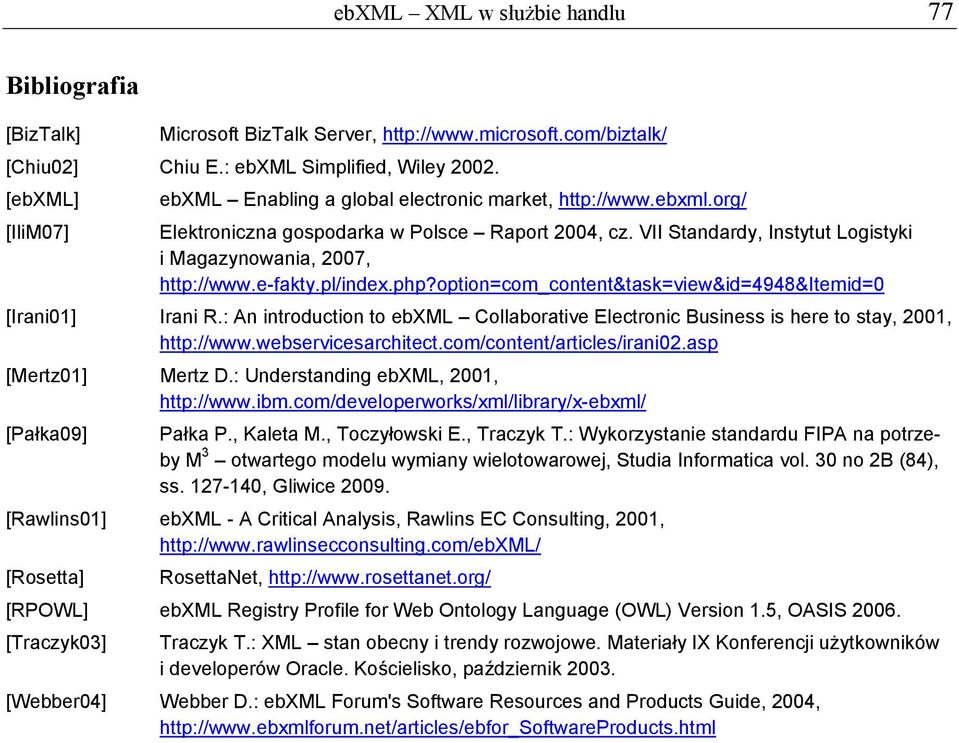
Task: Click 'ss. 127-140, Gliwice 2009.'
Action: point(274,486)
